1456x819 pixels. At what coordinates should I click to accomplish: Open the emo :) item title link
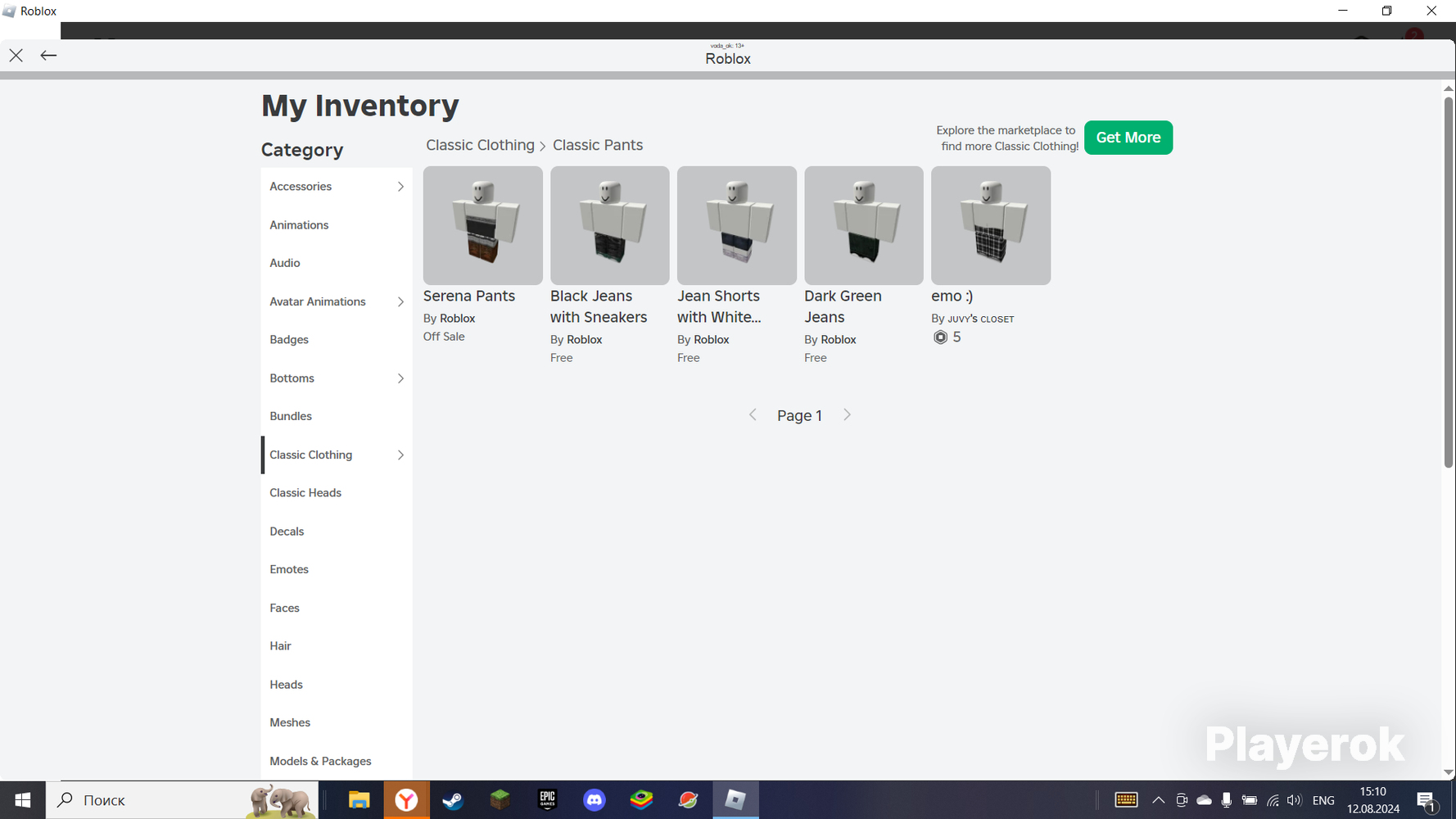[x=952, y=296]
